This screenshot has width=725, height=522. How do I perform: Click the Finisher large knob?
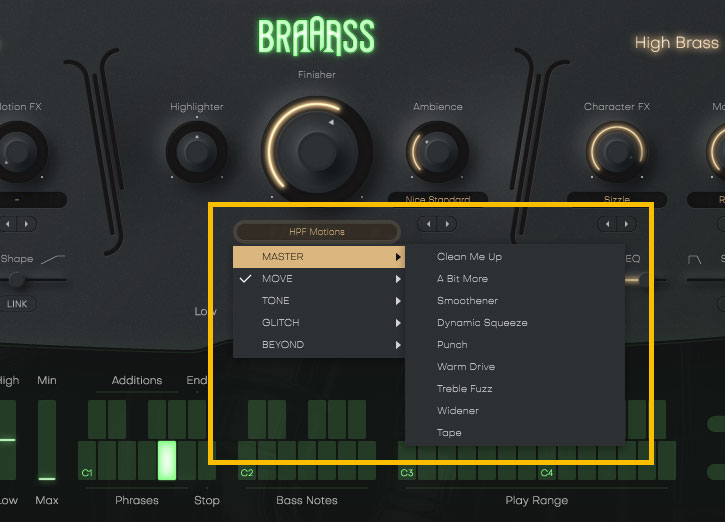point(315,148)
